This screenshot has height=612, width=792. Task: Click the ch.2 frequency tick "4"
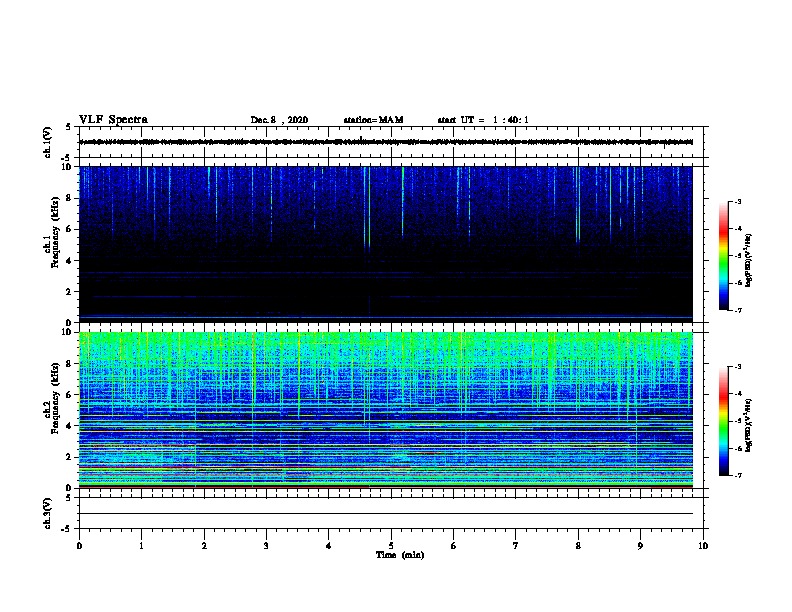coord(69,426)
